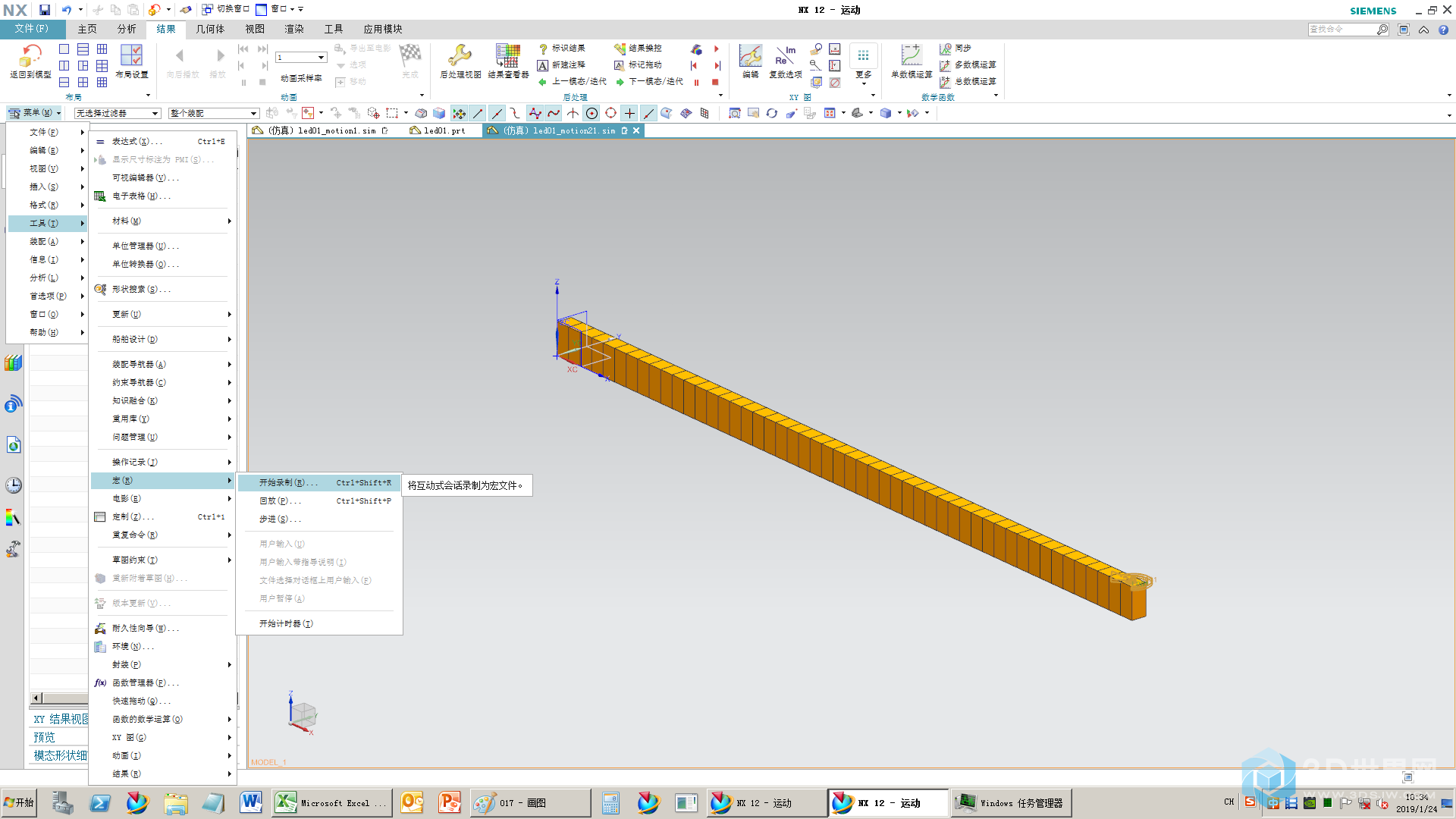Open the Menu (菜单) dropdown button
Image resolution: width=1456 pixels, height=819 pixels.
point(35,113)
